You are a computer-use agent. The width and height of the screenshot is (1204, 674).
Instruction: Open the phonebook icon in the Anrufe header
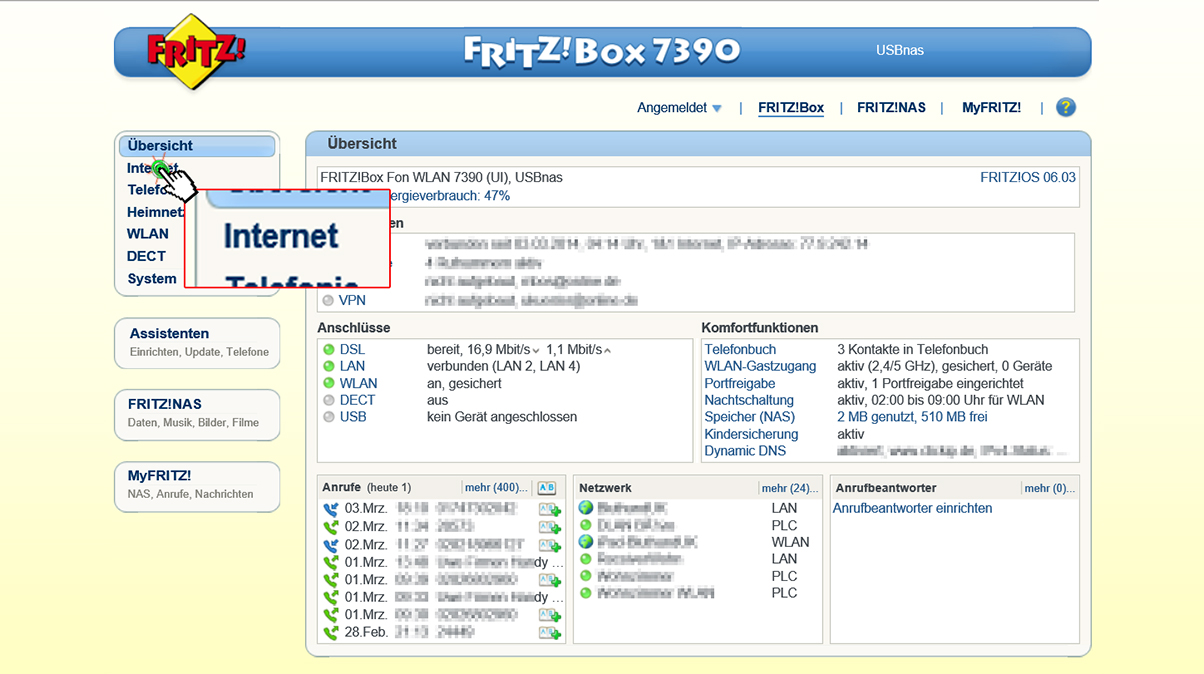point(547,488)
